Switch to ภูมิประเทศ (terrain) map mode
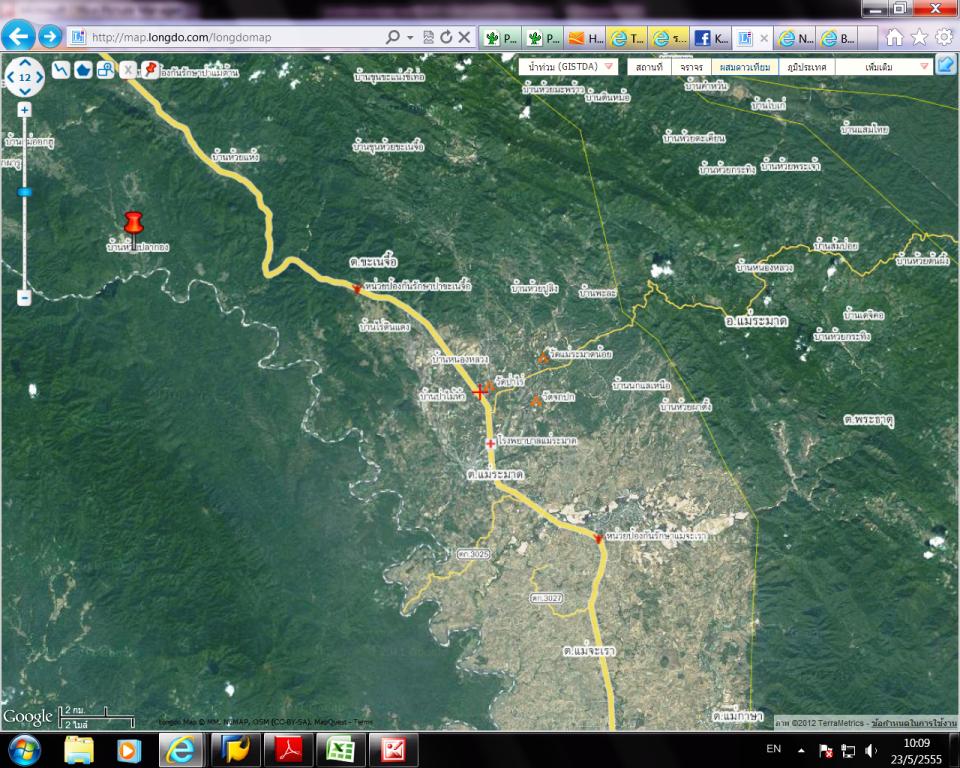The image size is (960, 768). point(805,67)
